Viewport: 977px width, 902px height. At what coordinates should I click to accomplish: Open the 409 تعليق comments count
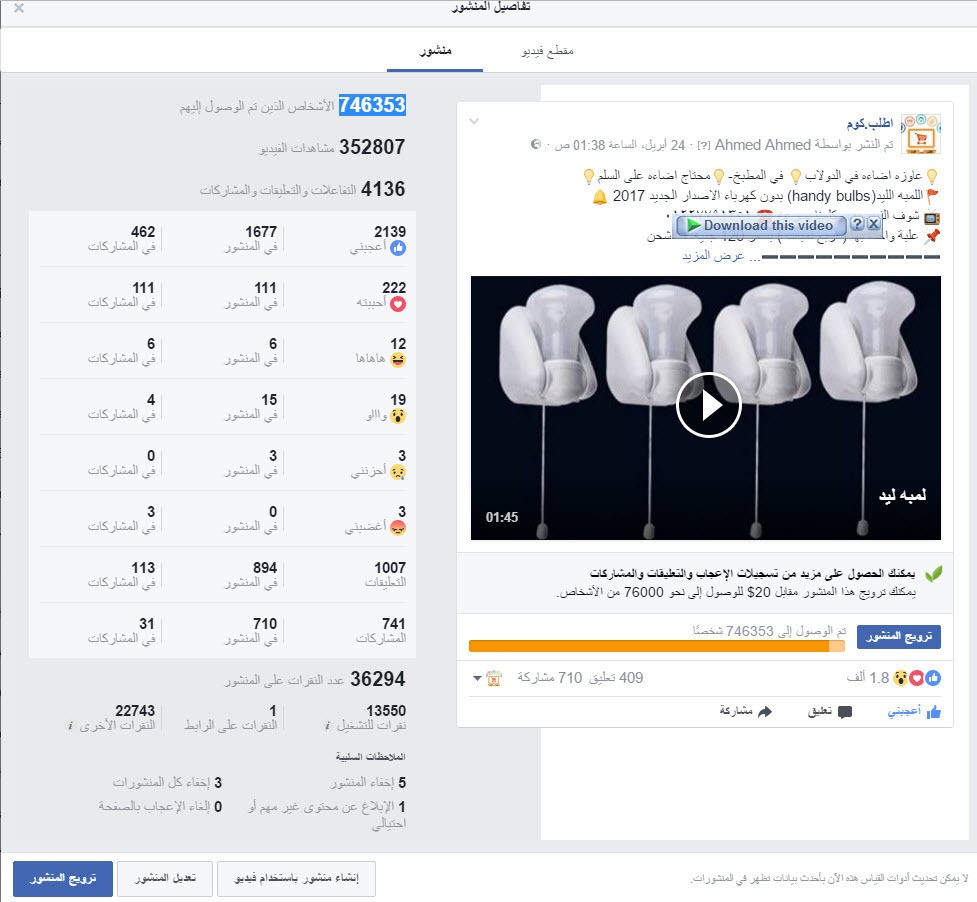[x=618, y=678]
